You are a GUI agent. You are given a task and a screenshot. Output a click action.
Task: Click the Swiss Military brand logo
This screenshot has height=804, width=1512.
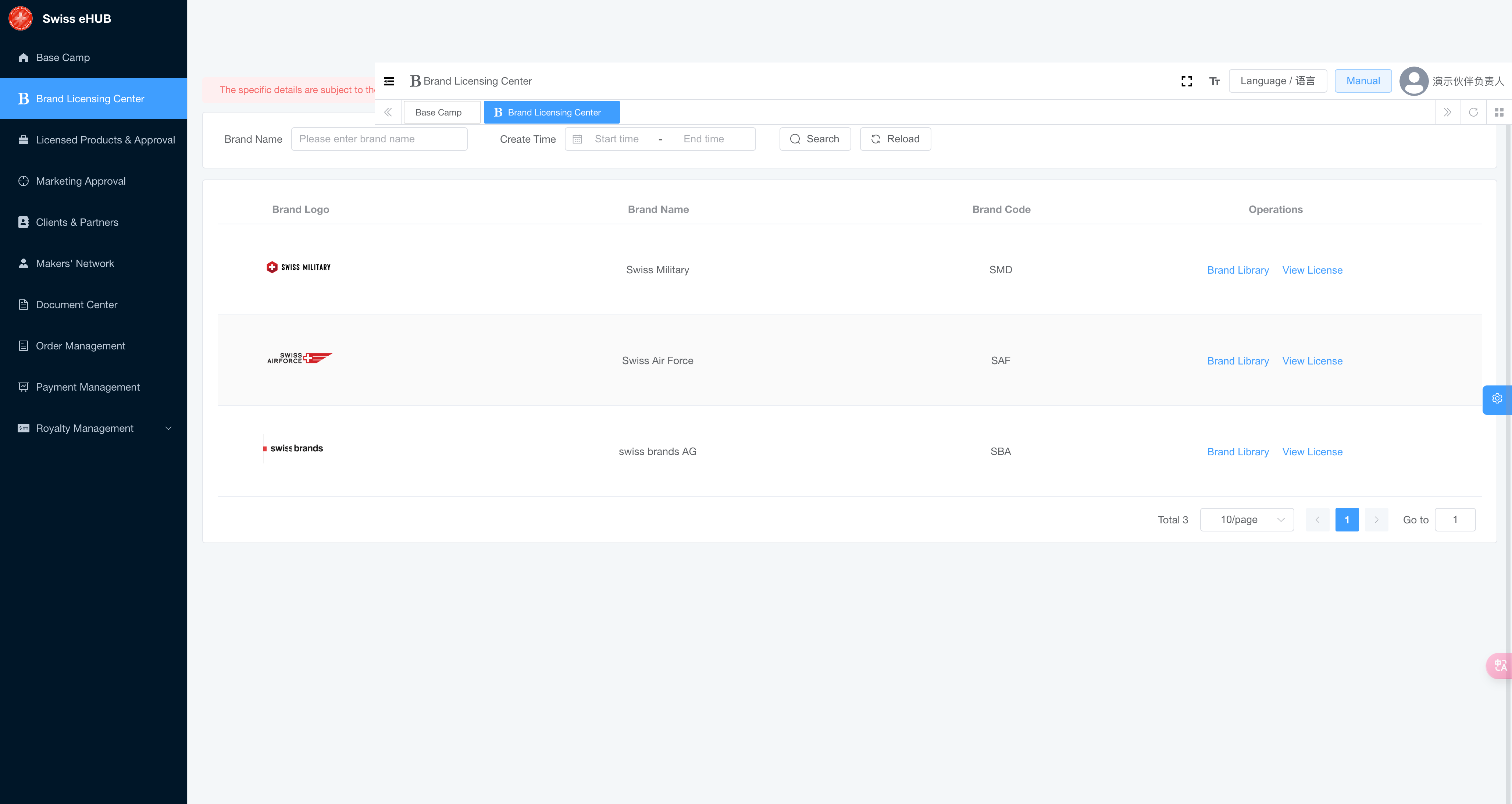(299, 267)
